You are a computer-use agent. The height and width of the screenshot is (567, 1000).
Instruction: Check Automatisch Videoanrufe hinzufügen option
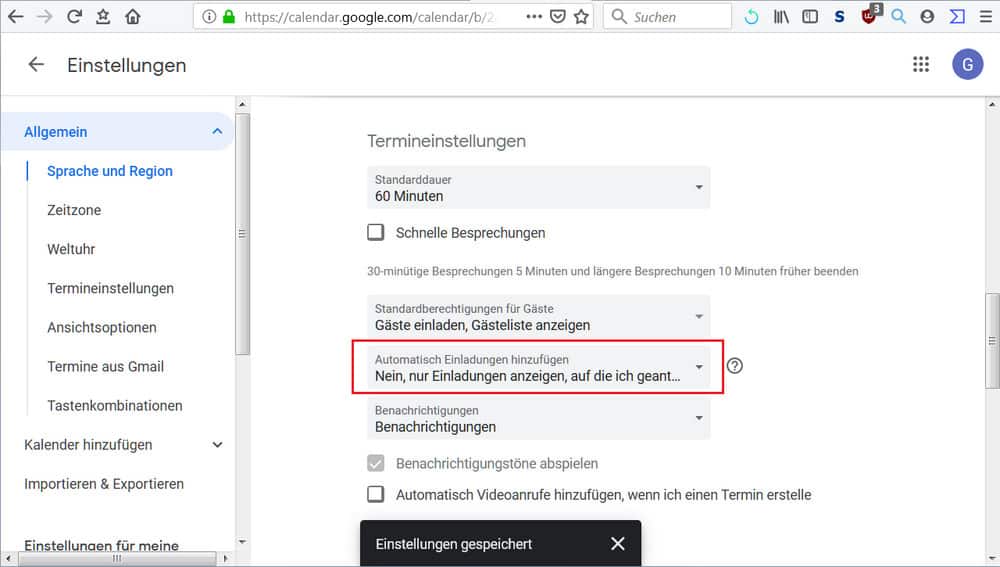click(376, 494)
